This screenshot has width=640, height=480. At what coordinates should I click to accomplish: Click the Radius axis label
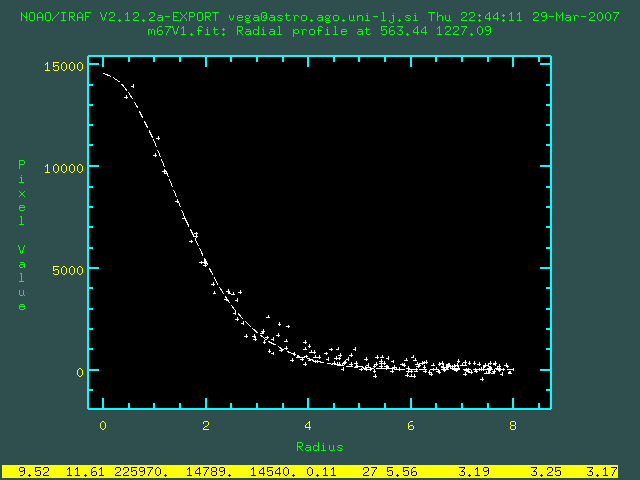click(320, 447)
